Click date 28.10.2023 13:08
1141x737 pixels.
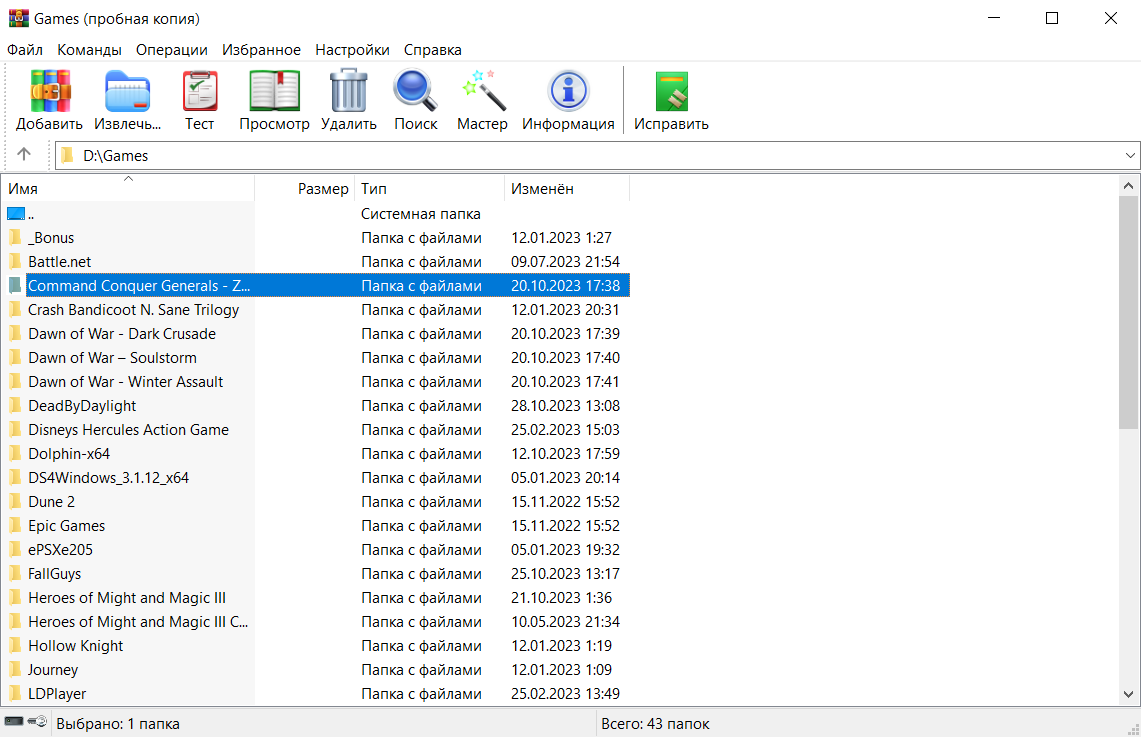coord(565,406)
